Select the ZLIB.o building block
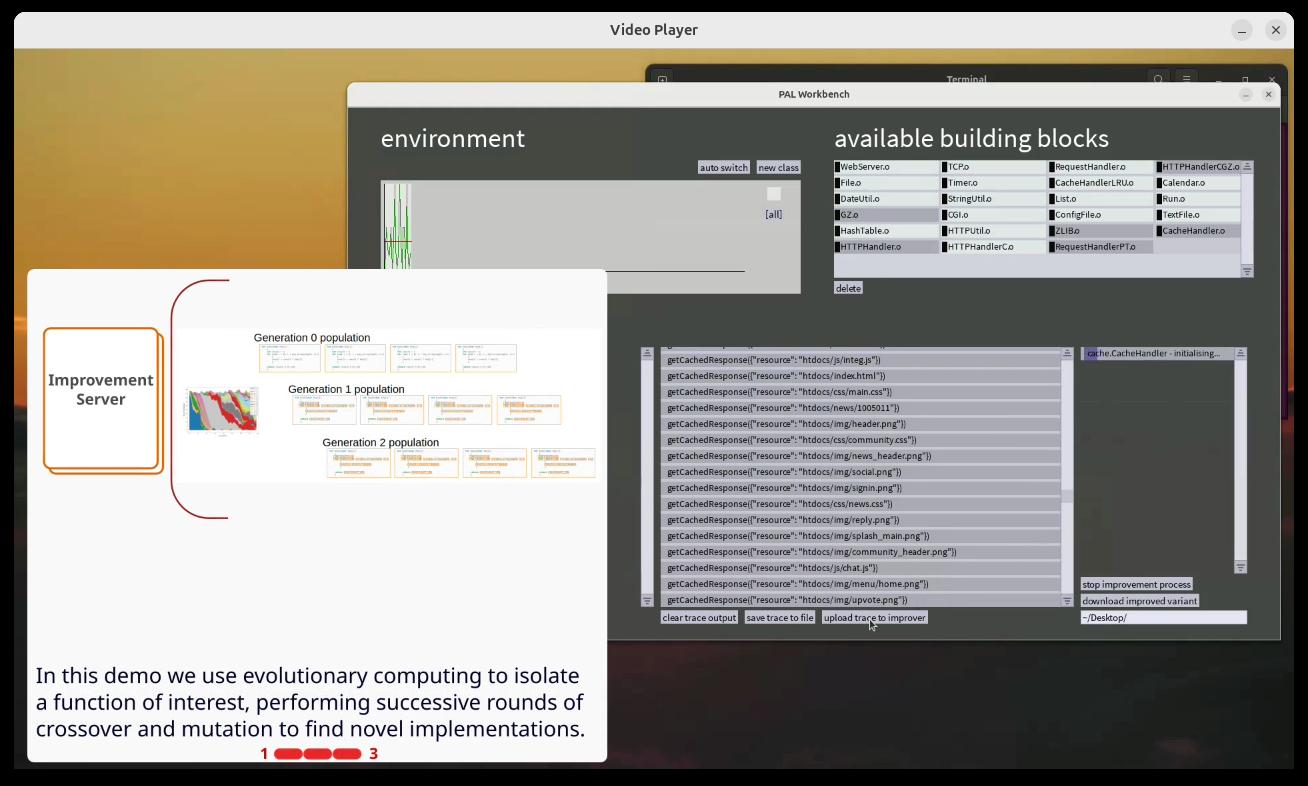 (x=1100, y=231)
